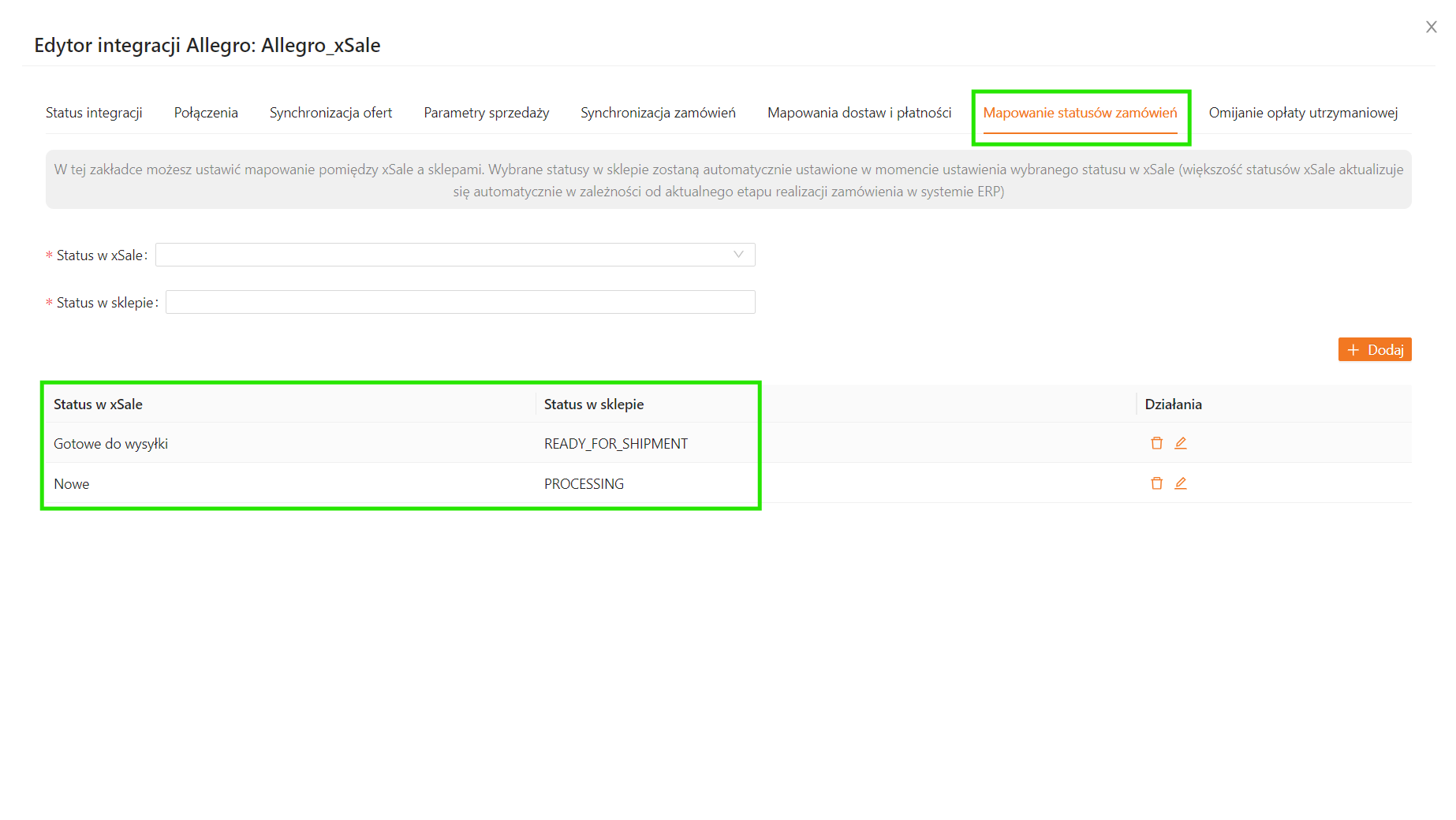Delete the 'Nowe' status mapping
1456x820 pixels.
coord(1156,483)
